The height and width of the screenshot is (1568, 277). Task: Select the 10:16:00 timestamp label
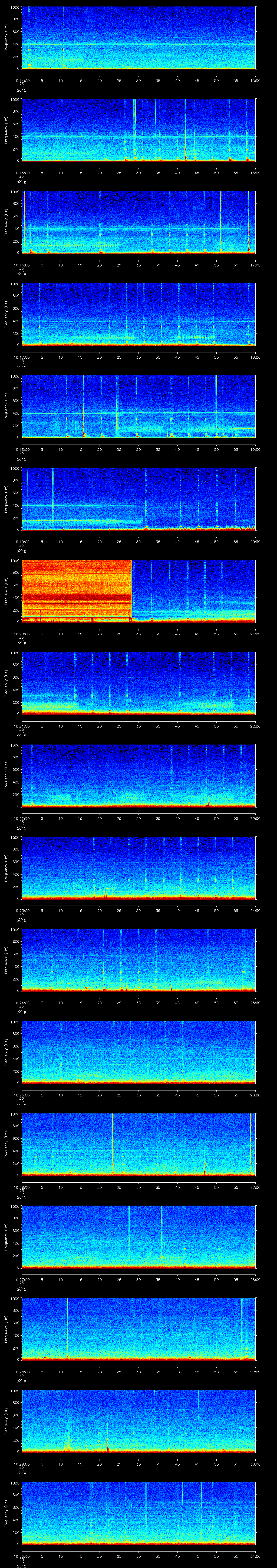pos(21,265)
